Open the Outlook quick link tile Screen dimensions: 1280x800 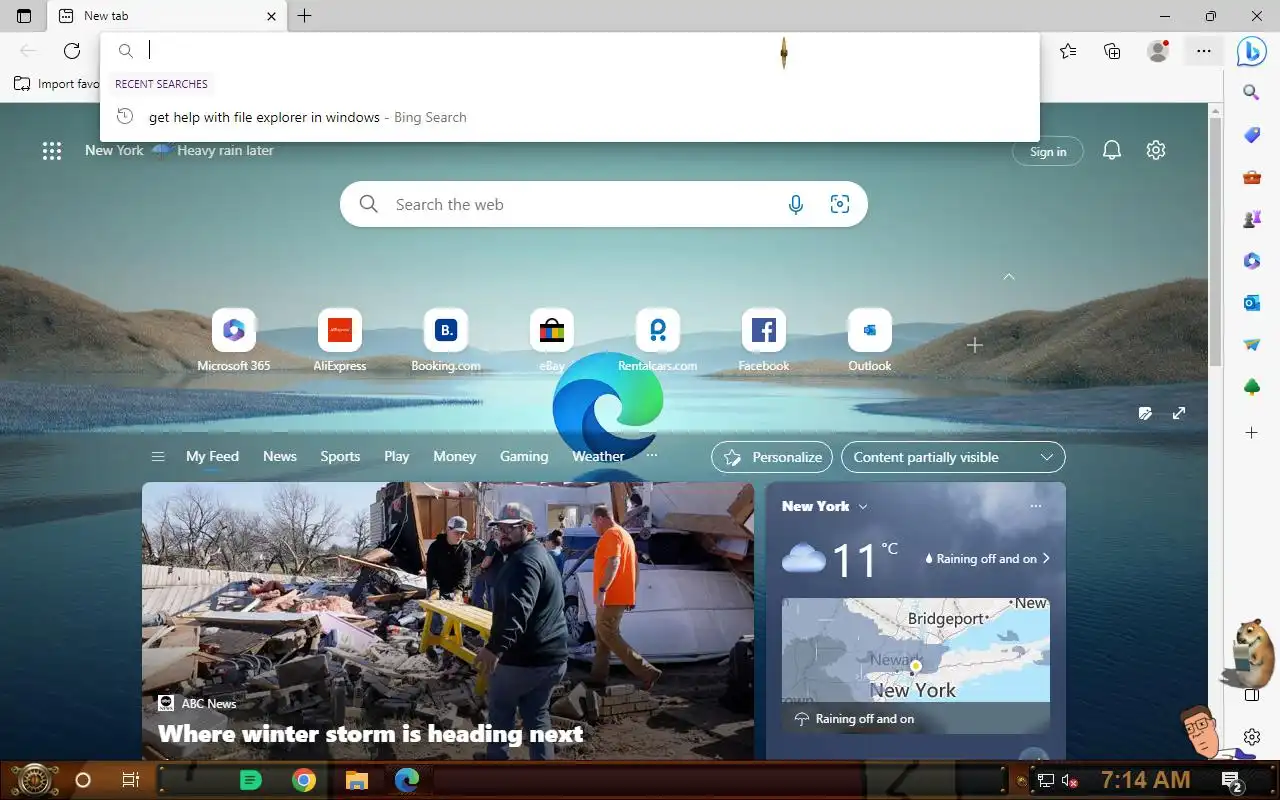click(870, 340)
